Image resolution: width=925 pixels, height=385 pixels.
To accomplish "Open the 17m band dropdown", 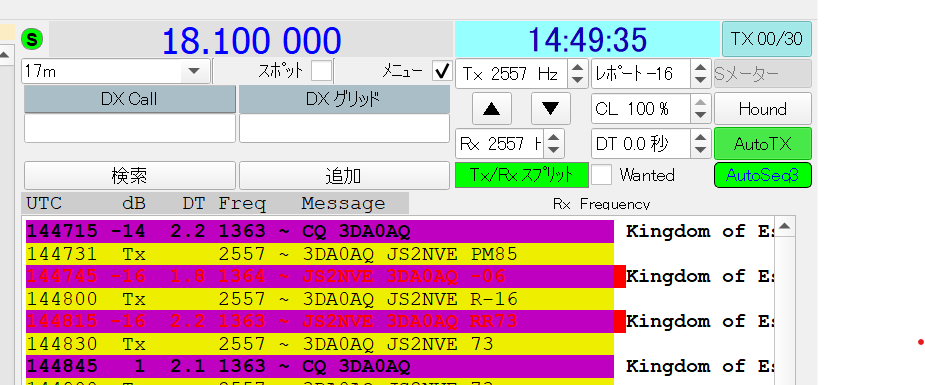I will (116, 71).
